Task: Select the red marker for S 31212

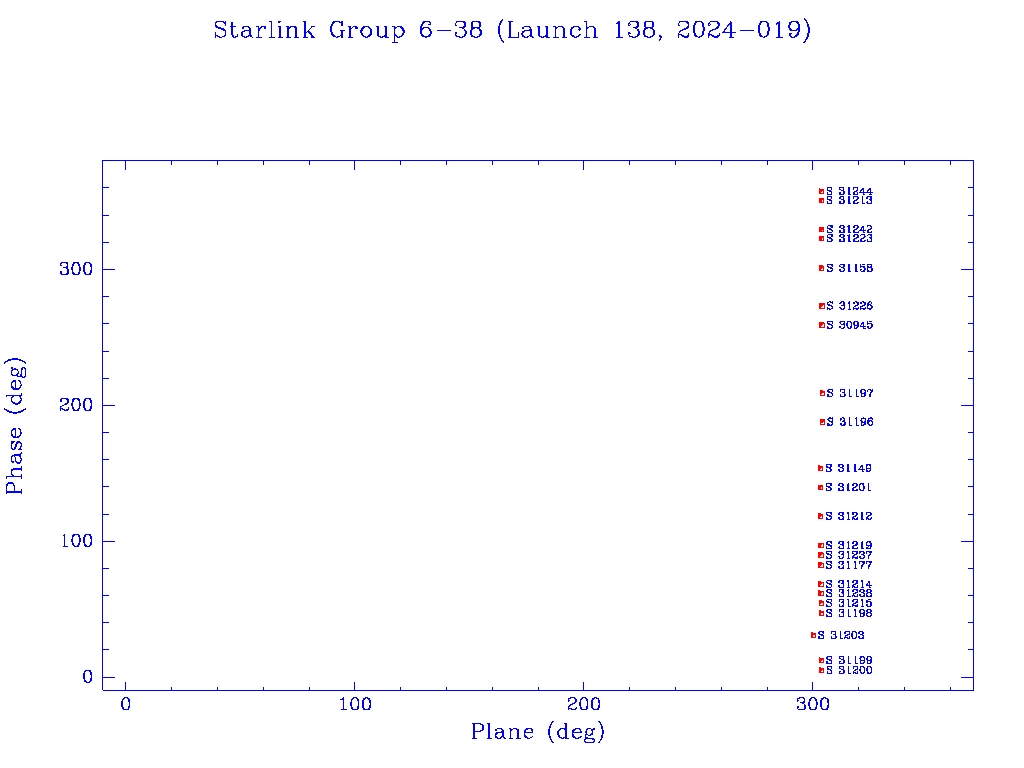Action: (820, 516)
